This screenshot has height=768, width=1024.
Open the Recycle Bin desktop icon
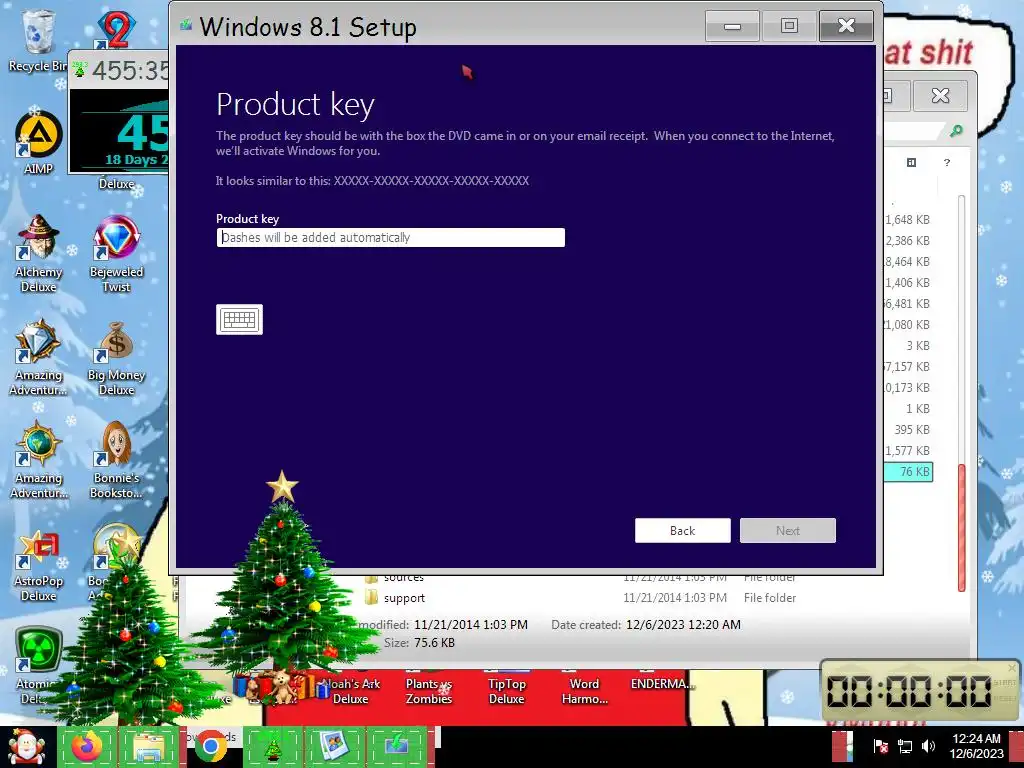coord(37,40)
